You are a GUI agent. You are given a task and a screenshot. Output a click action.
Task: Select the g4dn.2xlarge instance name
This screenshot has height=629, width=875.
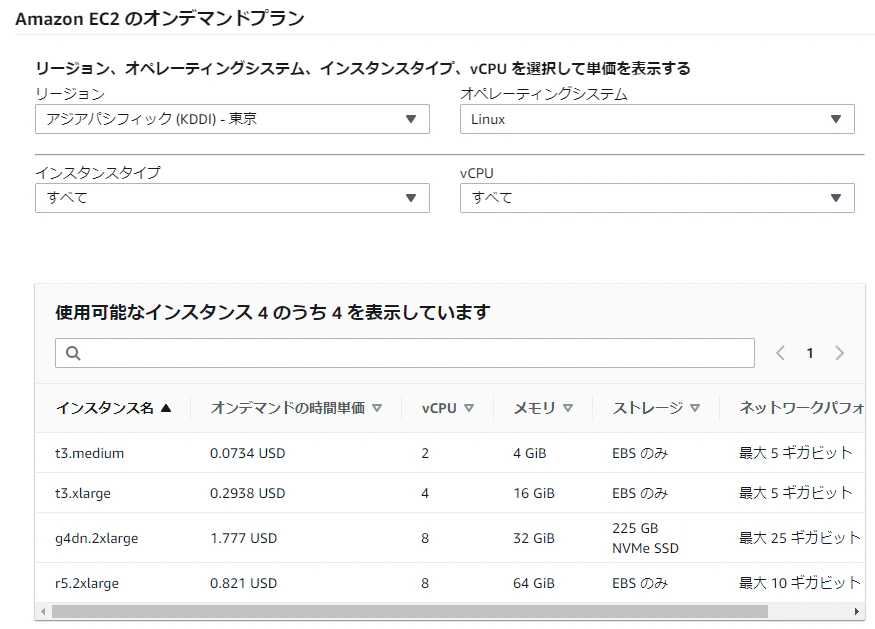[x=97, y=539]
